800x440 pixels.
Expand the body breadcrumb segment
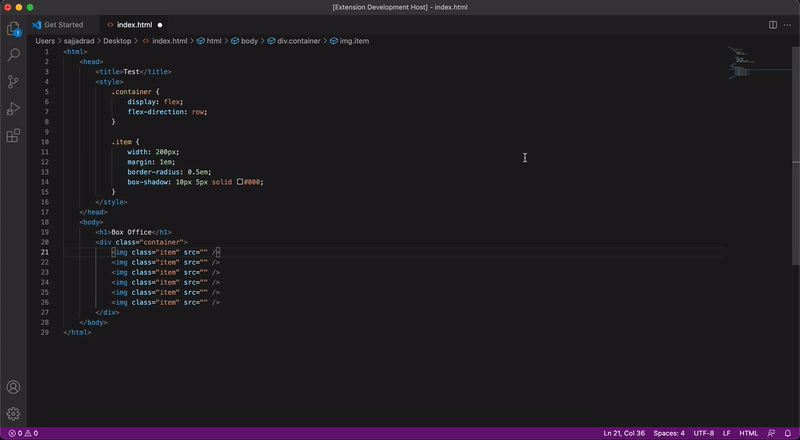click(249, 41)
